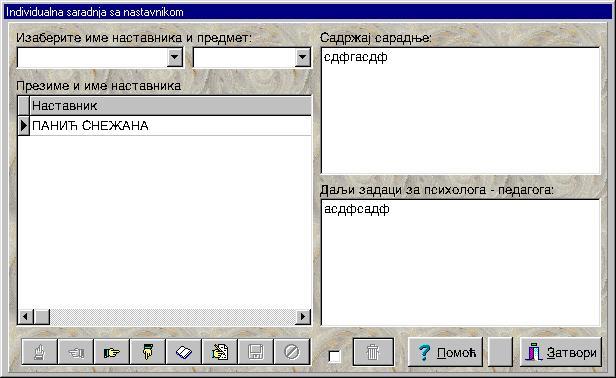The image size is (616, 378).
Task: Click the horizontal scrollbar thumb in the teacher list
Action: (42, 316)
